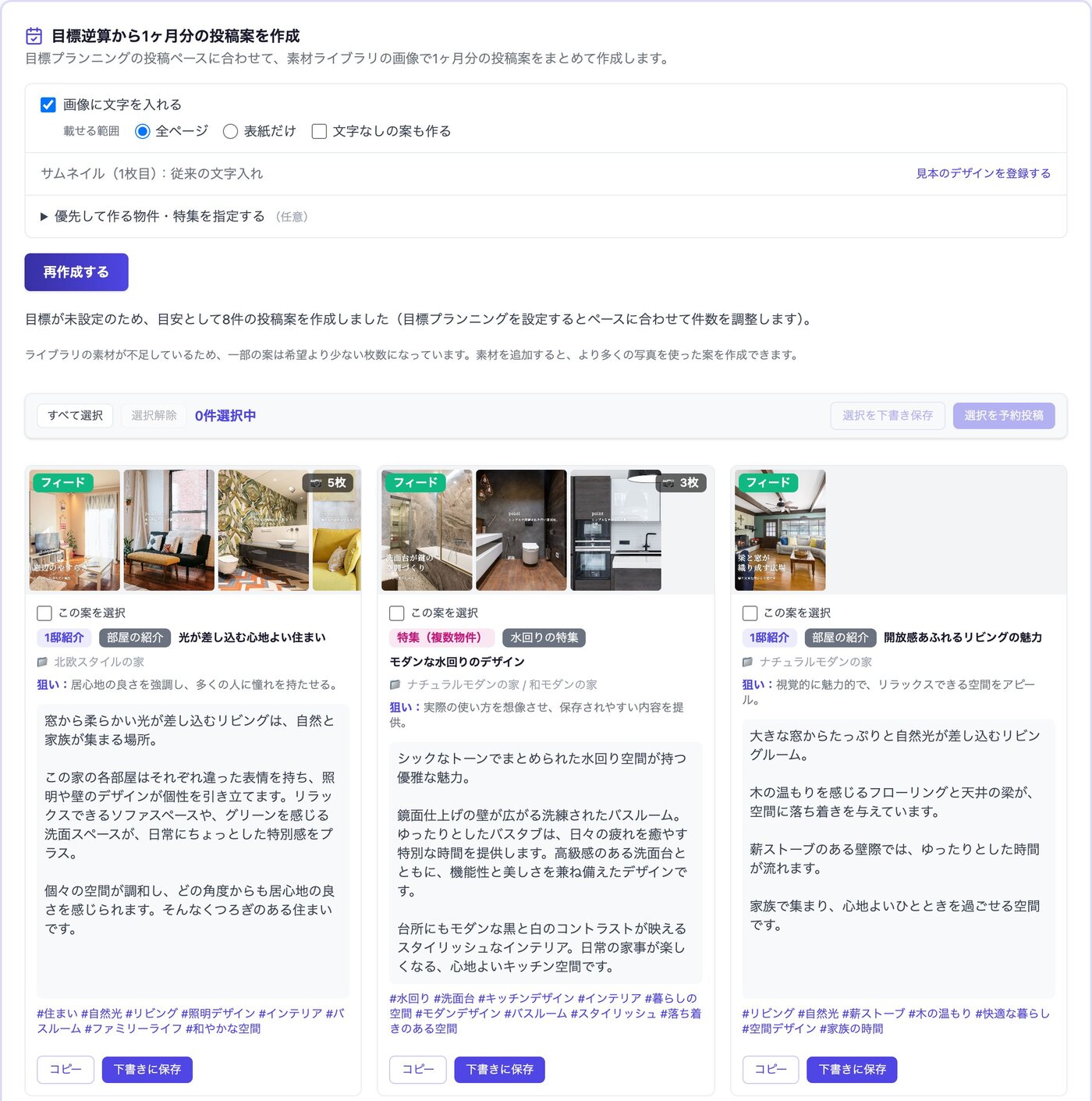Save モダンな水回りのデザイン post as draft
1092x1101 pixels.
coord(500,1070)
